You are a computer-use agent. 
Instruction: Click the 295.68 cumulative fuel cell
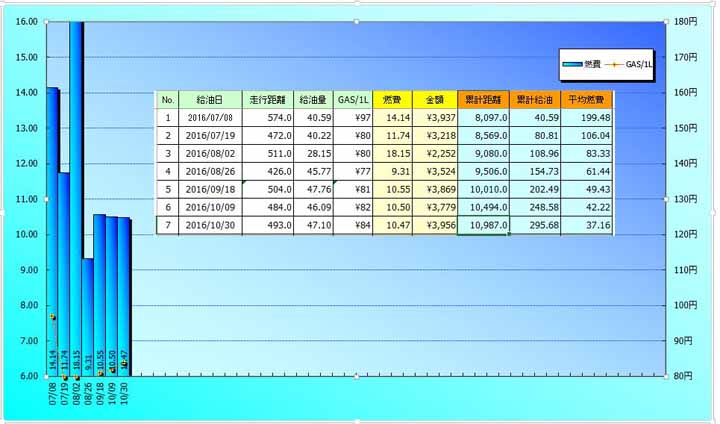(537, 225)
